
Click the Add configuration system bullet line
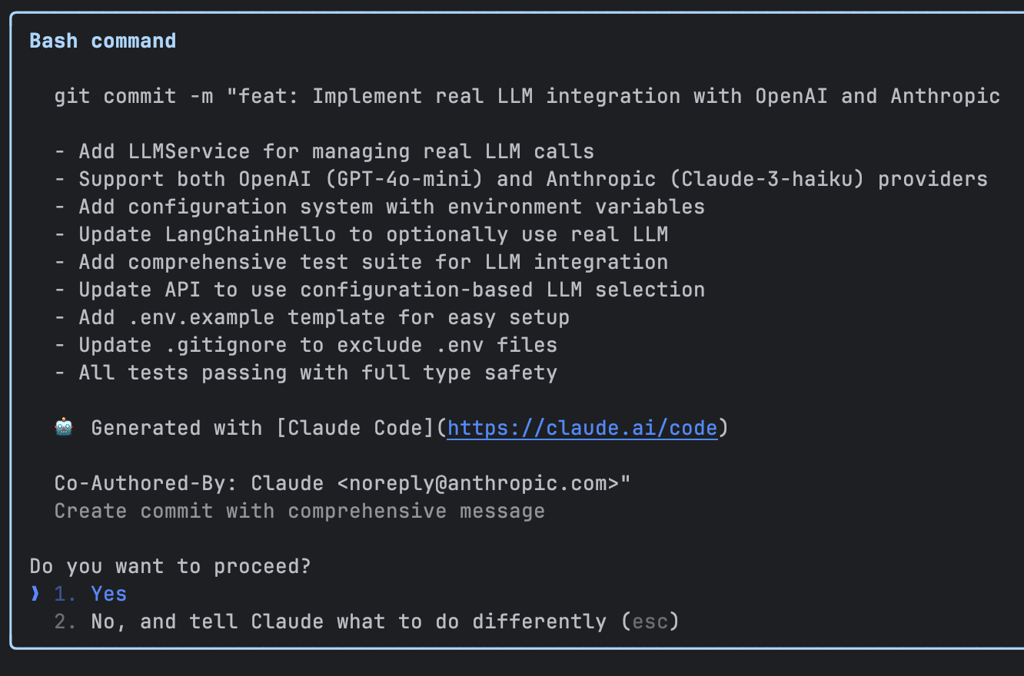[379, 207]
